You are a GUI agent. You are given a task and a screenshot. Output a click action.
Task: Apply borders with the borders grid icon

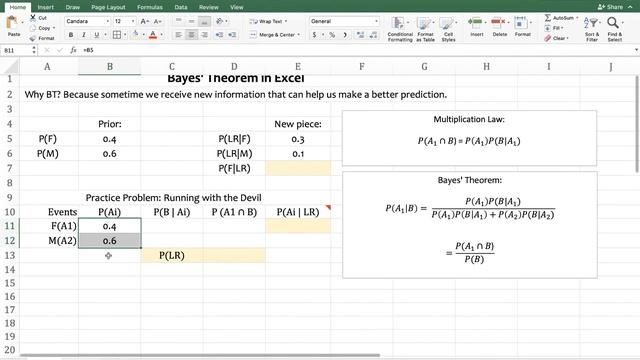117,35
